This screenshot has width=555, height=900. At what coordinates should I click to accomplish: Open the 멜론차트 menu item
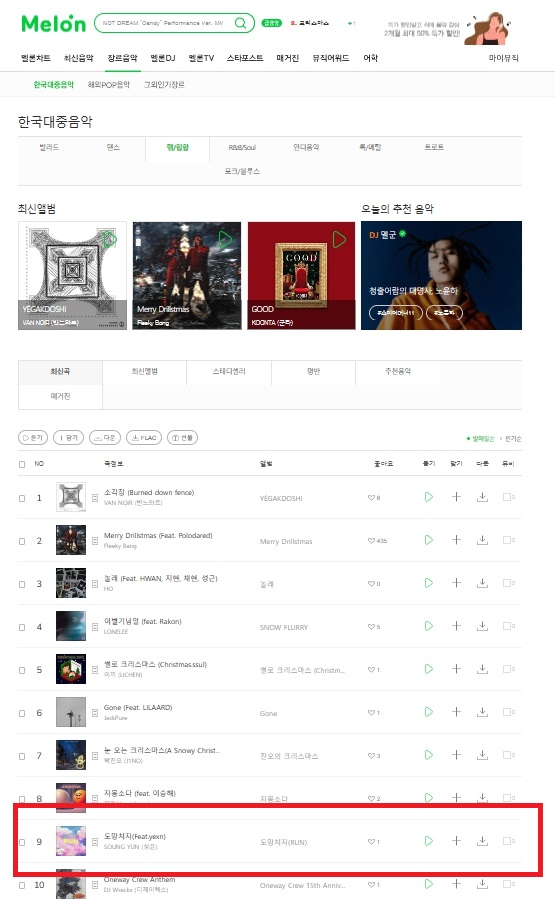tap(36, 58)
